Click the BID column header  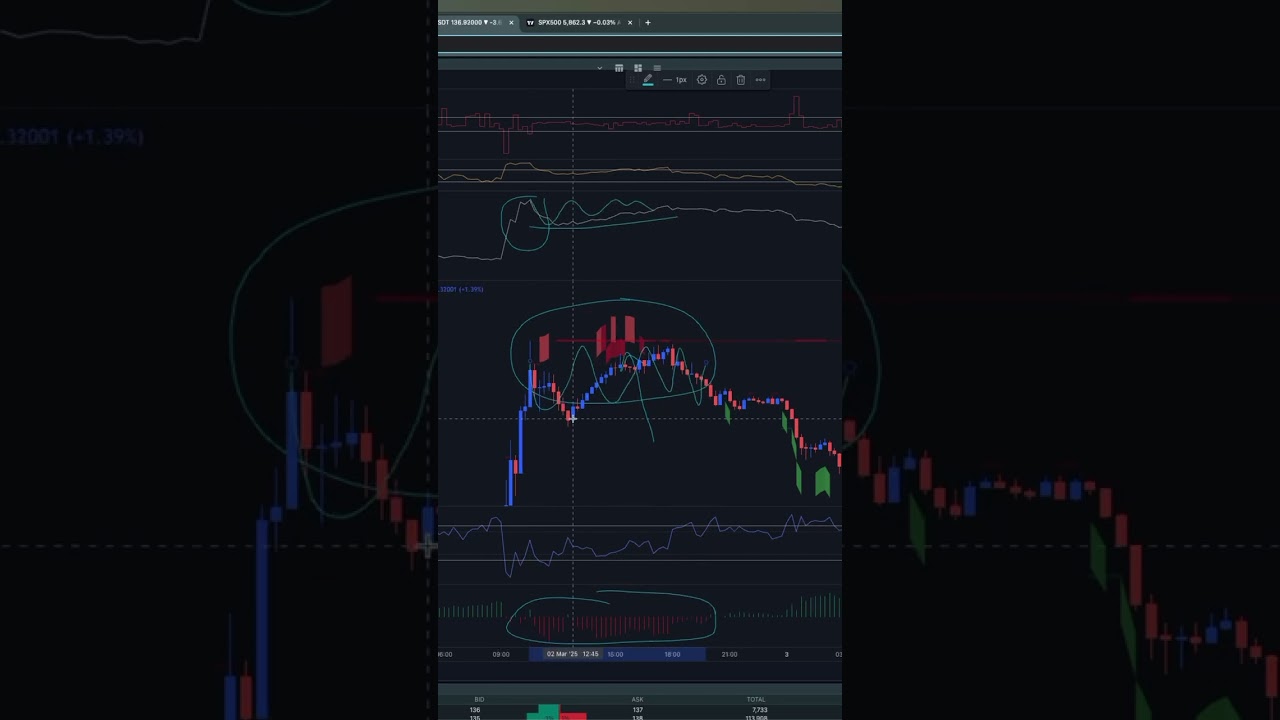479,699
